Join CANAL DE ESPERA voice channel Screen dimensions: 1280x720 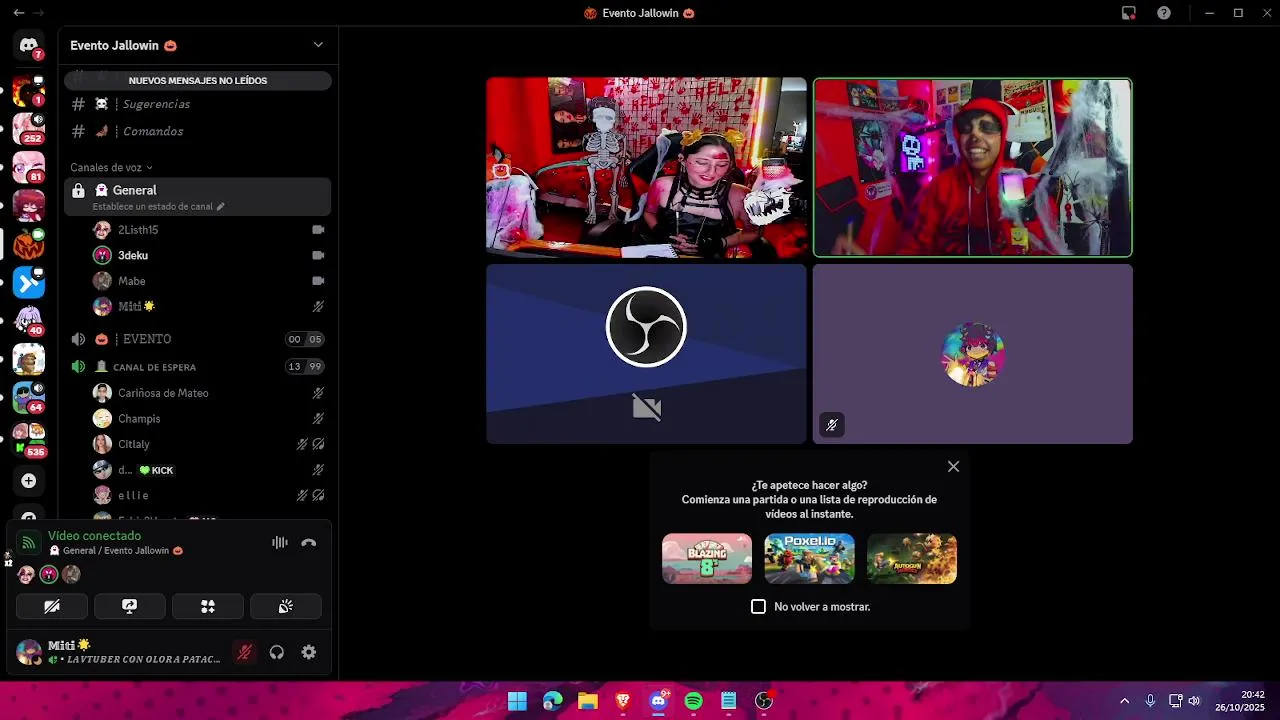[198, 367]
